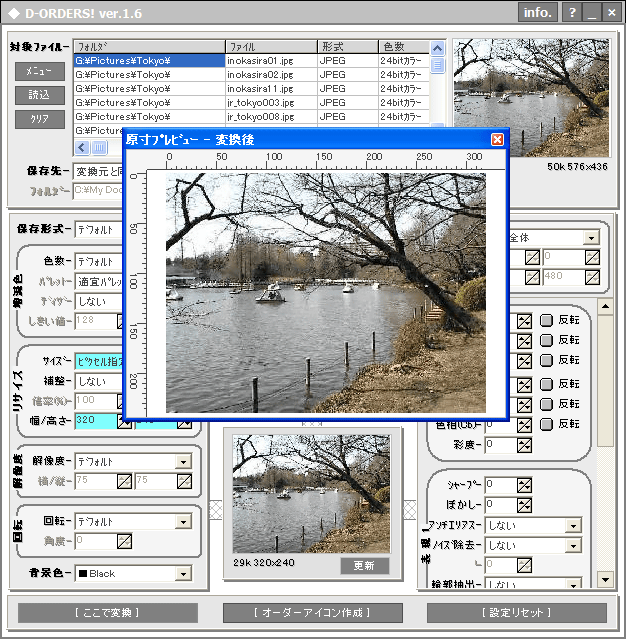Viewport: 626px width, 639px height.
Task: Click effects panel vertical scrollbar thumb
Action: click(x=606, y=380)
